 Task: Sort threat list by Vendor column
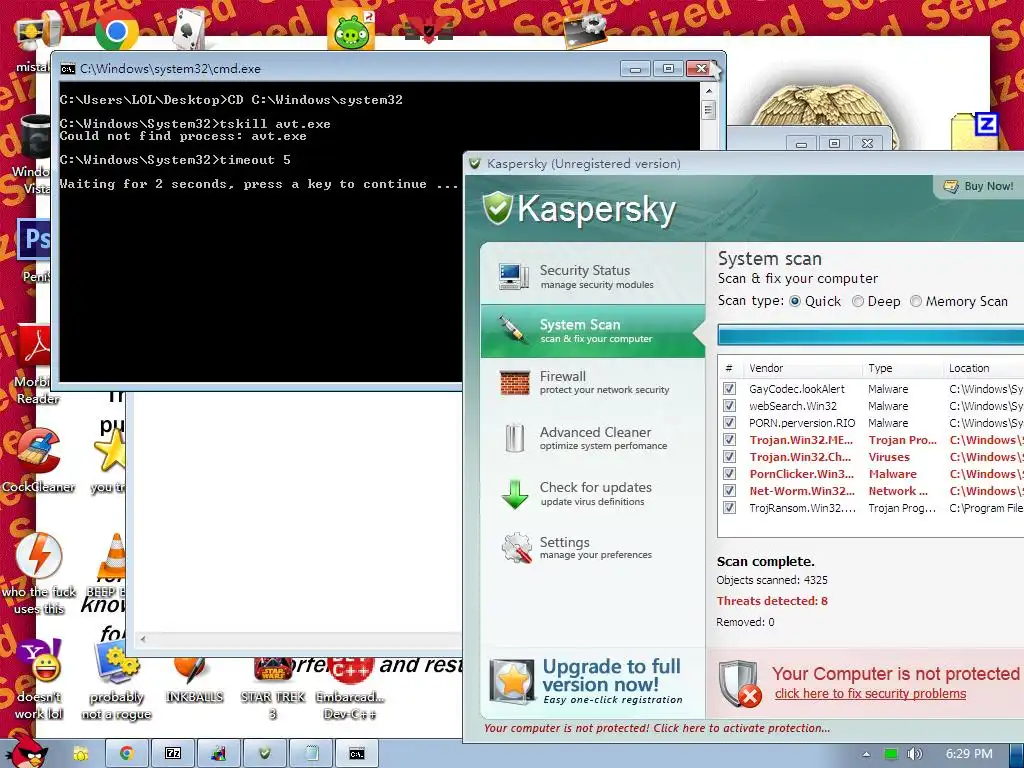click(x=803, y=368)
